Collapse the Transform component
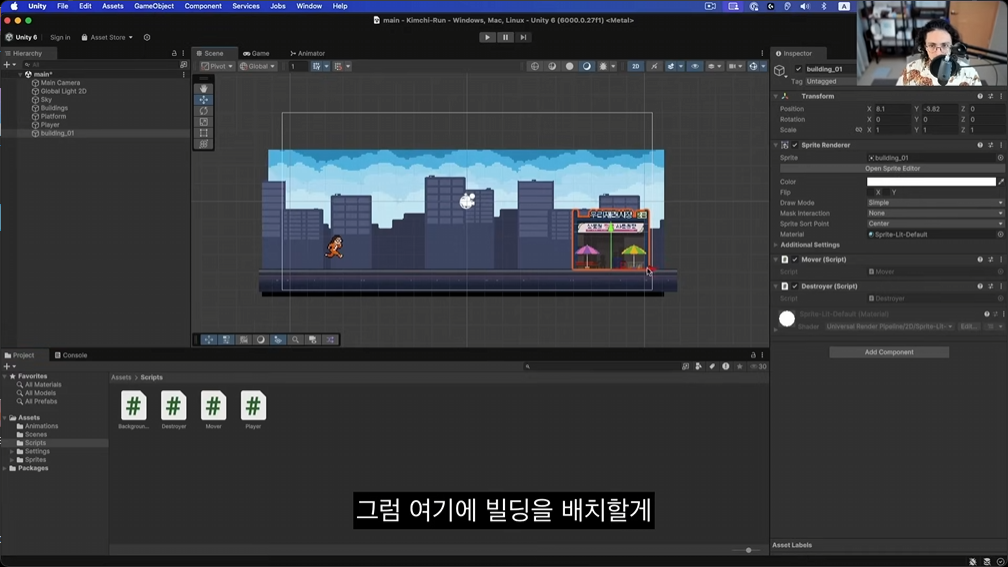Screen dimensions: 1008x567 click(x=775, y=96)
